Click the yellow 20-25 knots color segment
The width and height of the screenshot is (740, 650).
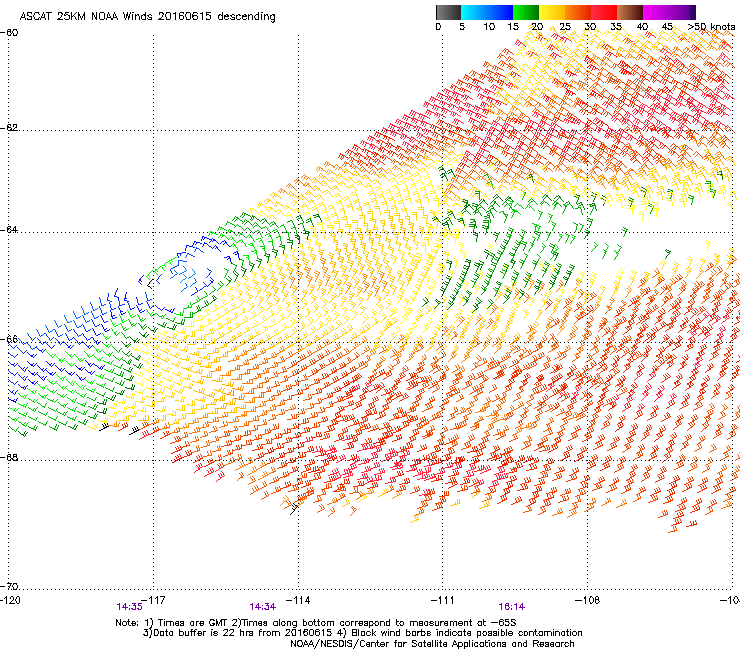pos(552,12)
